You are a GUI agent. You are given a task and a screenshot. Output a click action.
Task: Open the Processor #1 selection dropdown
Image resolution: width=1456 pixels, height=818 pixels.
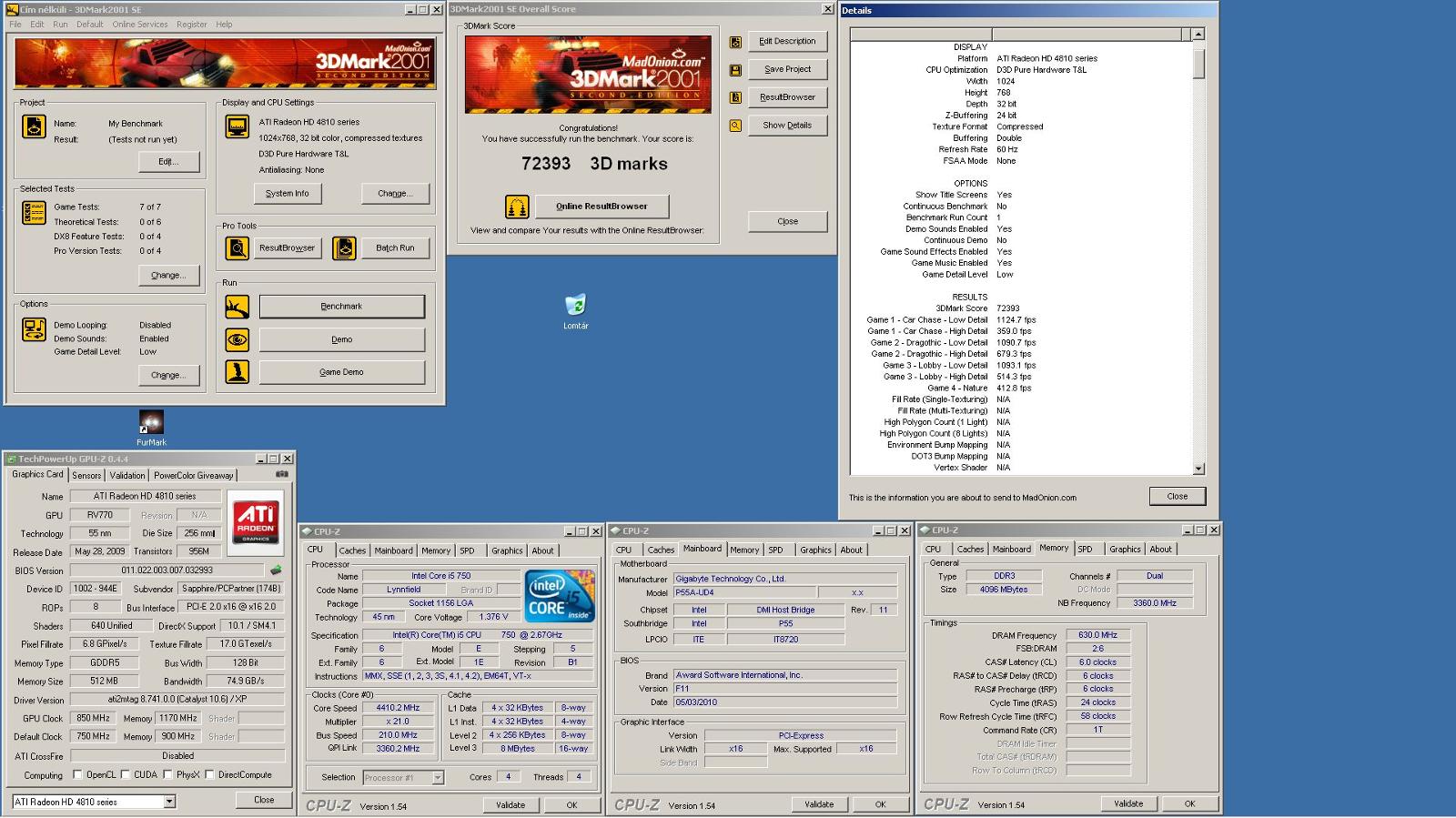[x=438, y=777]
